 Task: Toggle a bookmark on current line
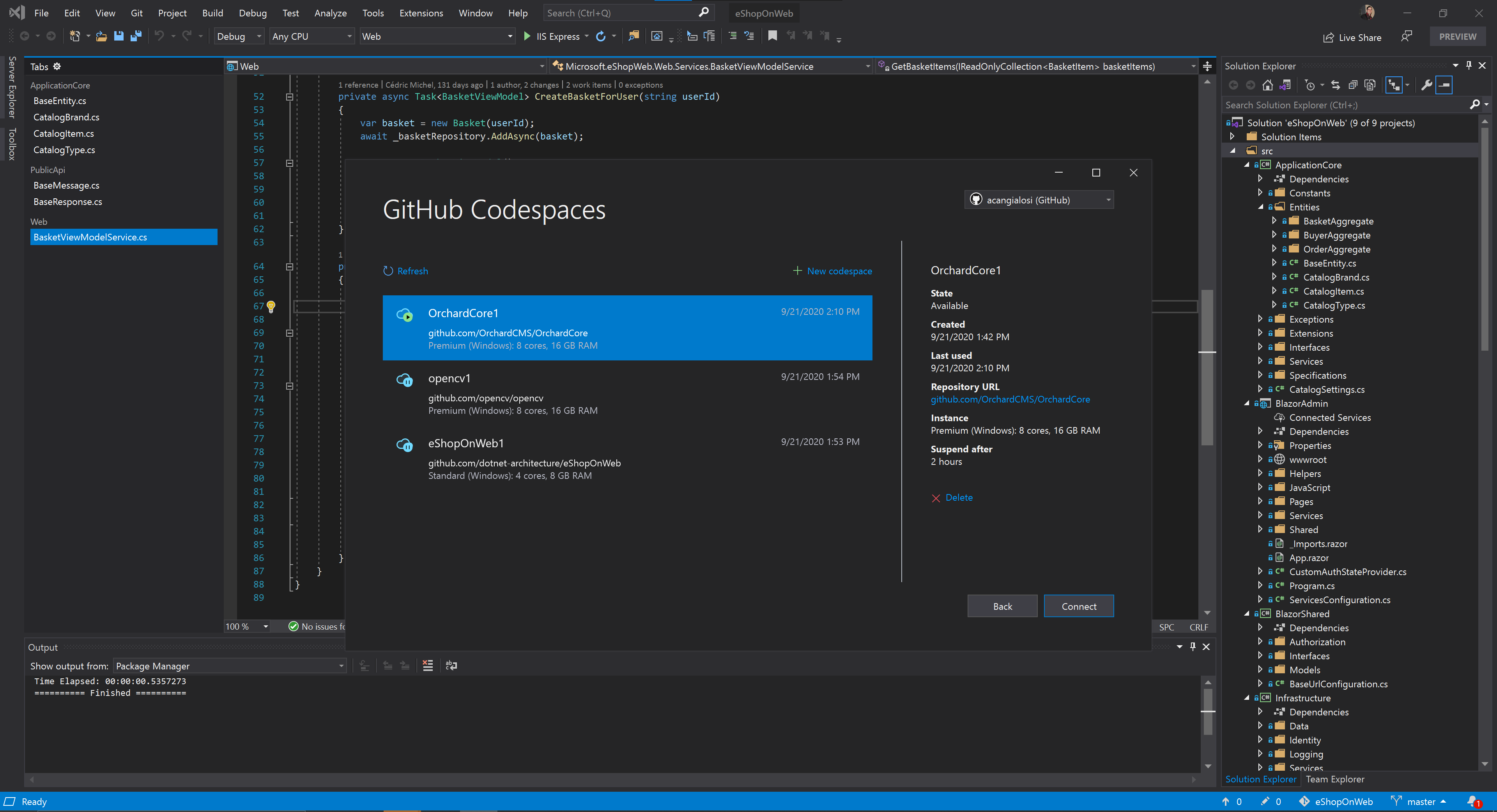[772, 35]
